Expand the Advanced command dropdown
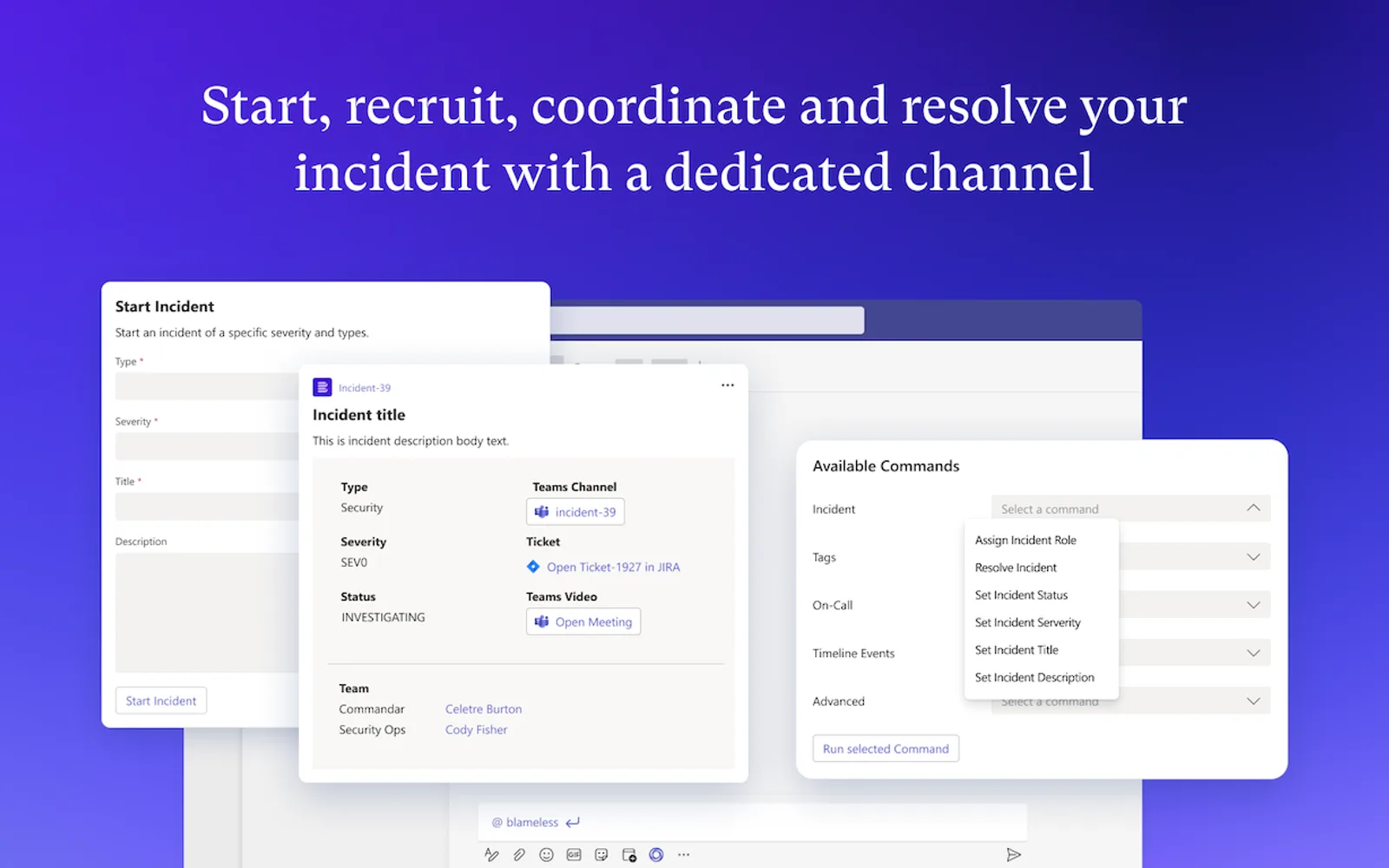Screen dimensions: 1389x868 pyautogui.click(x=1253, y=701)
